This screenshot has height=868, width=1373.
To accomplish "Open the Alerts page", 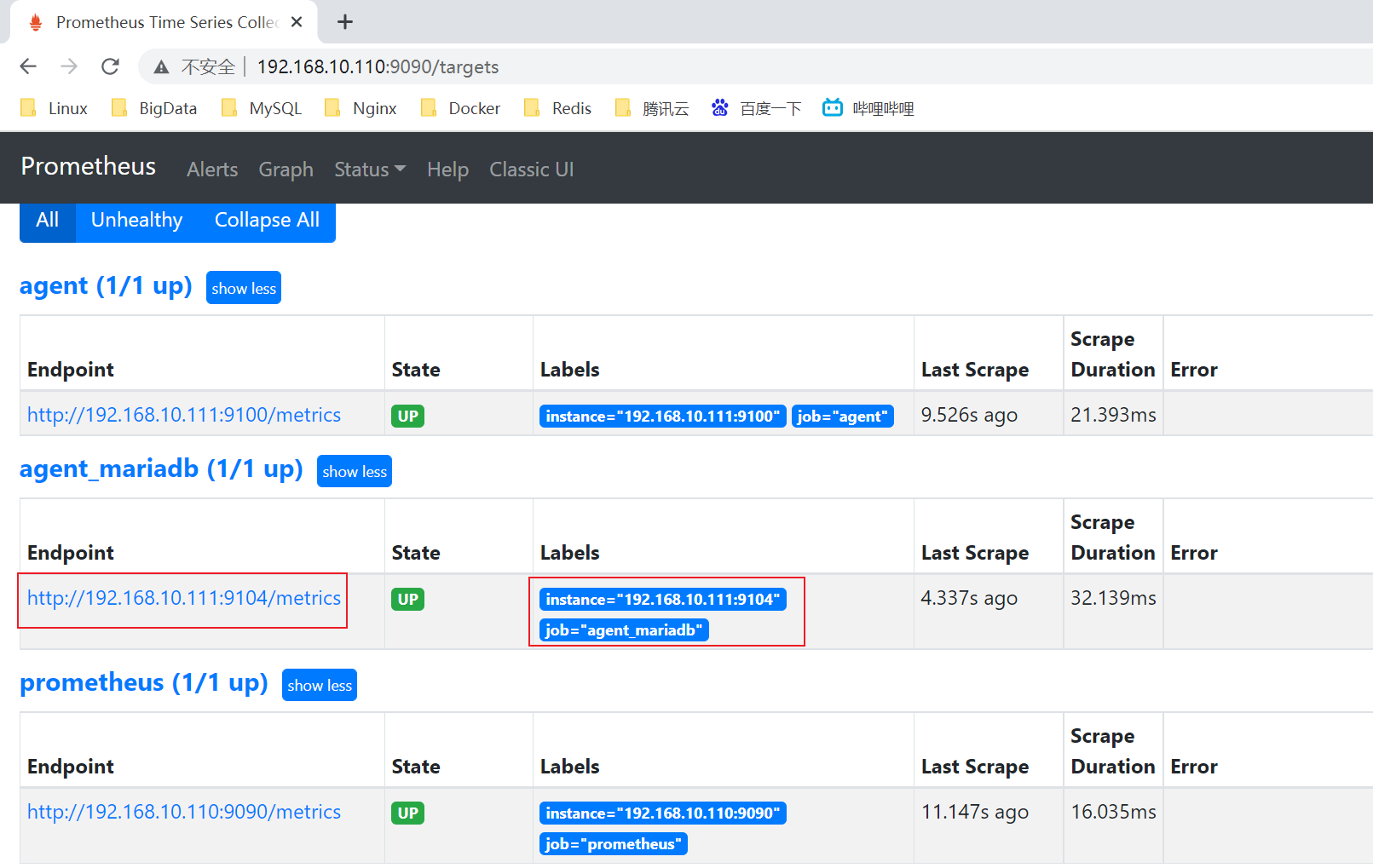I will pyautogui.click(x=212, y=170).
